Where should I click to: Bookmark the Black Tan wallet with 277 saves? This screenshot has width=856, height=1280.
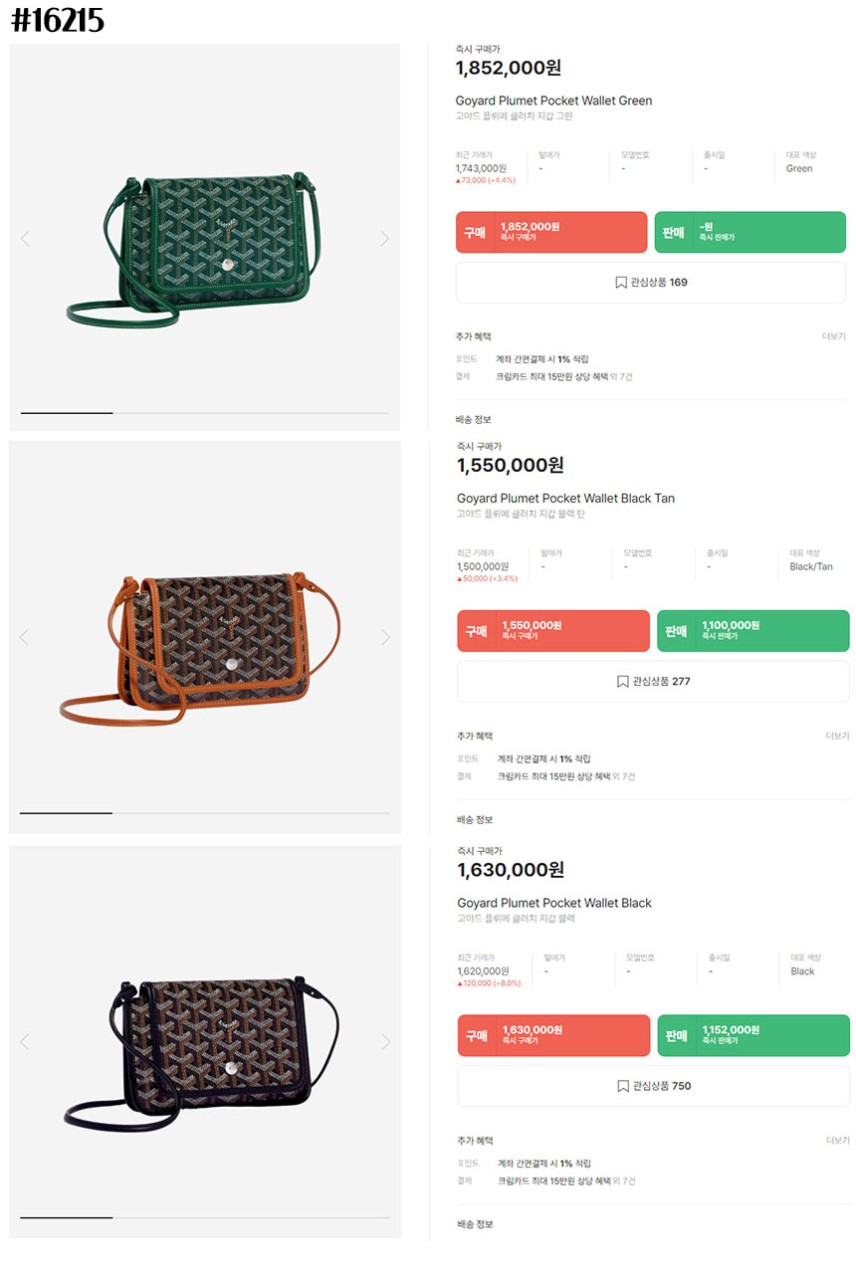click(x=653, y=682)
